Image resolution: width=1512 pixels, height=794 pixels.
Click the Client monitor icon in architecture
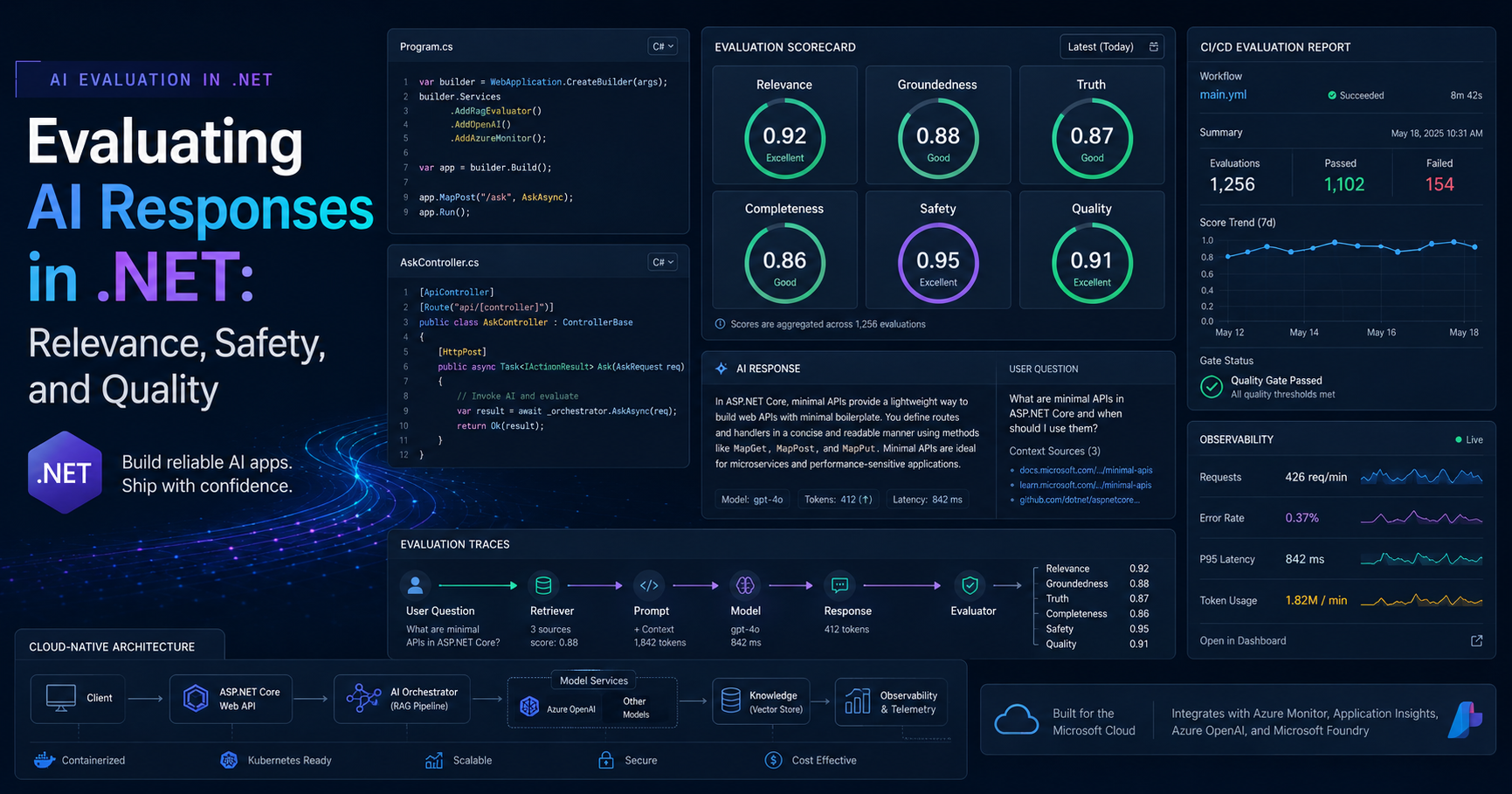[60, 698]
